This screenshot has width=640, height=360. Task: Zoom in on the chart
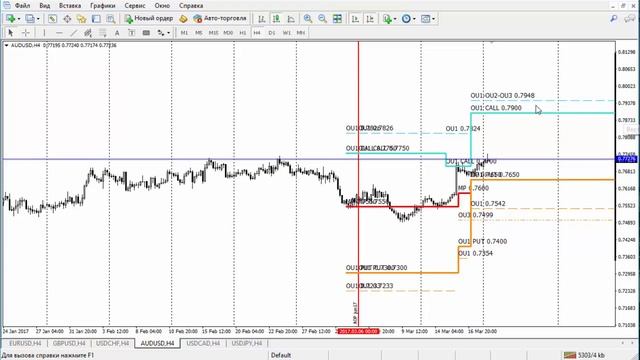click(x=308, y=18)
